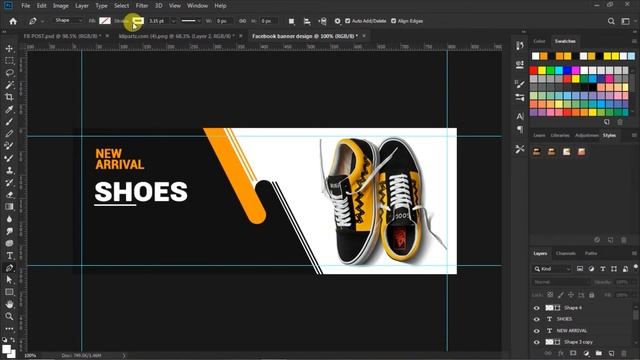The width and height of the screenshot is (640, 360).
Task: Switch to the Paths tab
Action: tap(591, 253)
